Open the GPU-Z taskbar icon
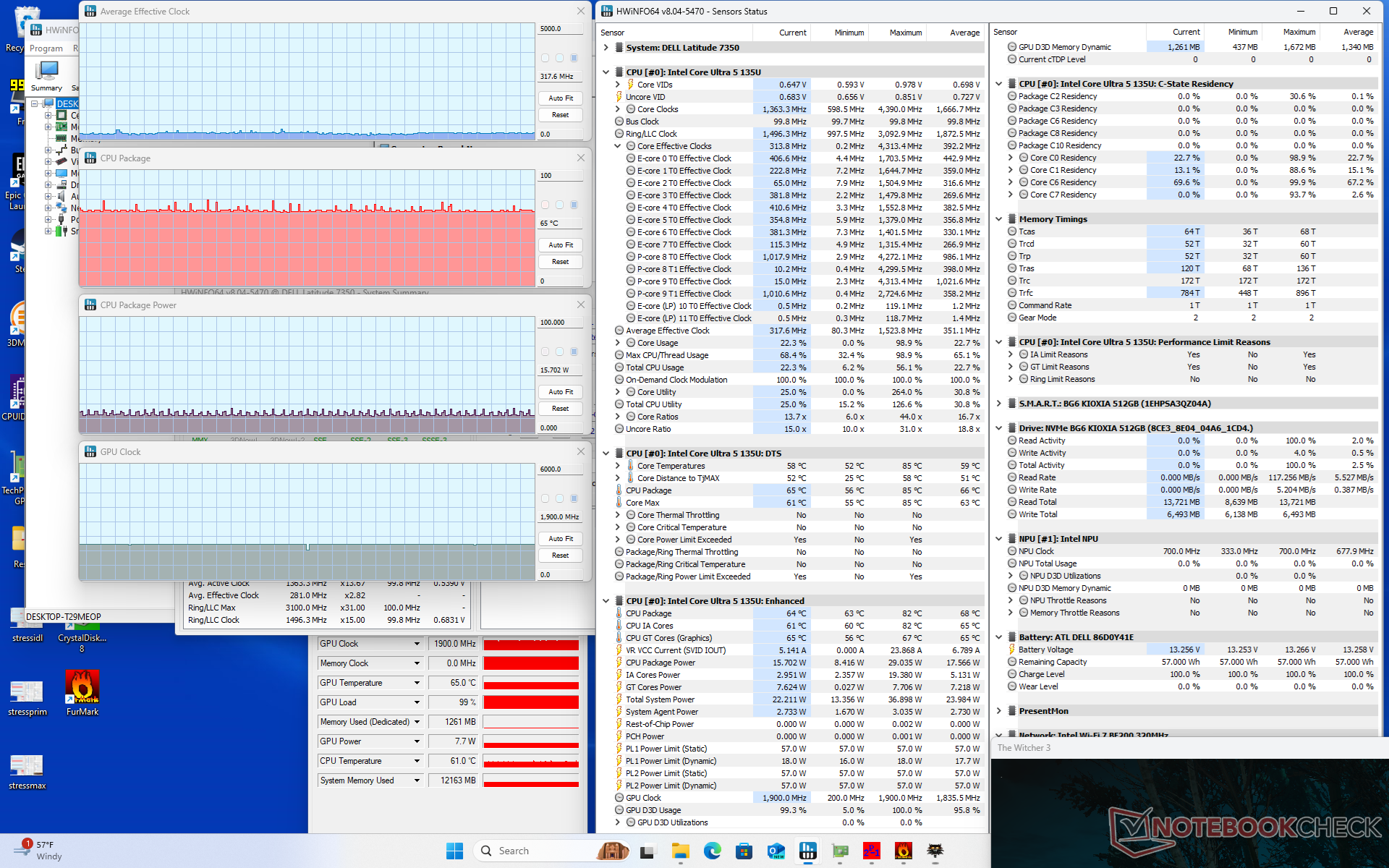The height and width of the screenshot is (868, 1389). (x=840, y=851)
